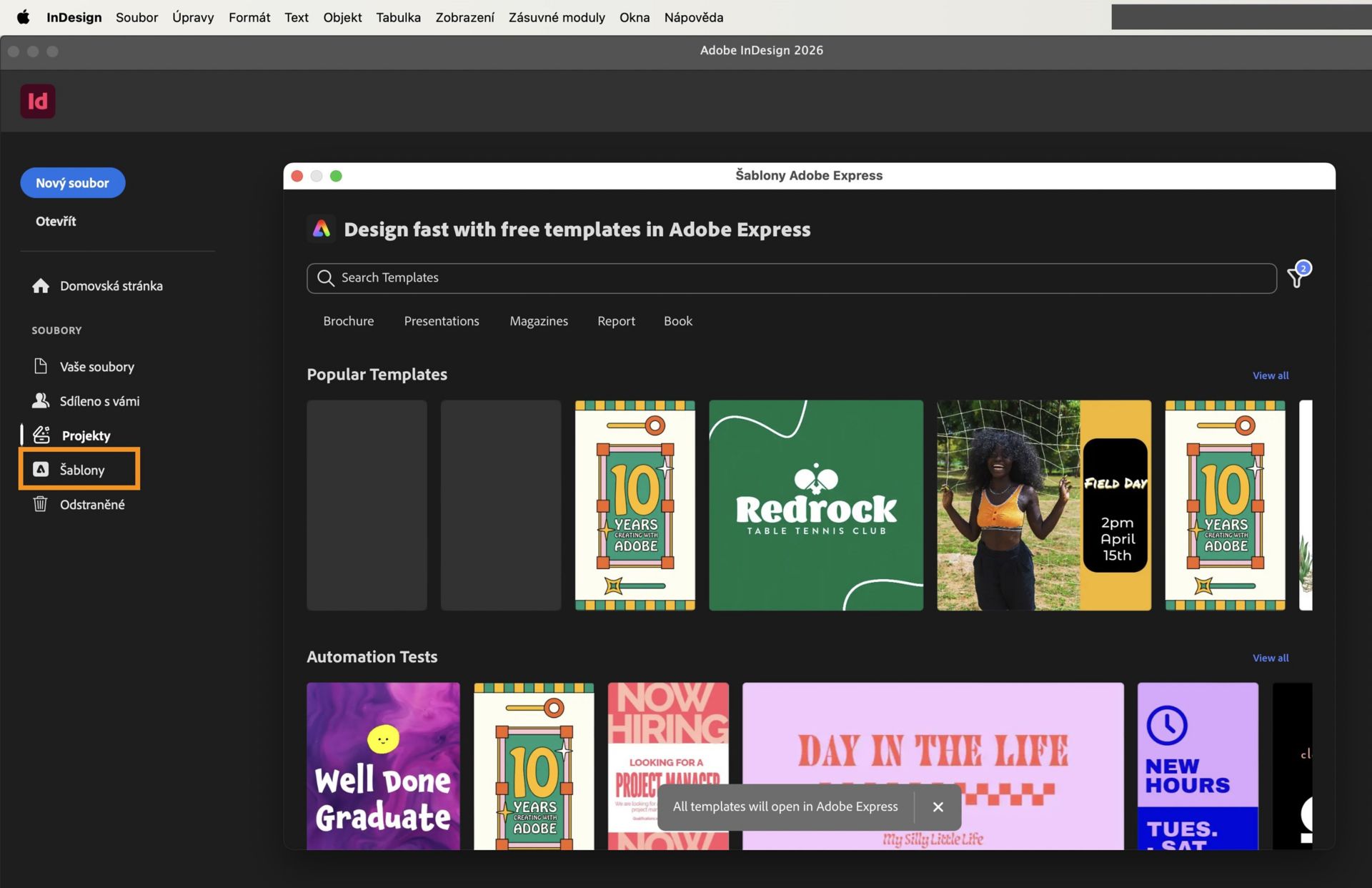Select the Šablony icon in the sidebar
The image size is (1372, 888).
point(41,469)
